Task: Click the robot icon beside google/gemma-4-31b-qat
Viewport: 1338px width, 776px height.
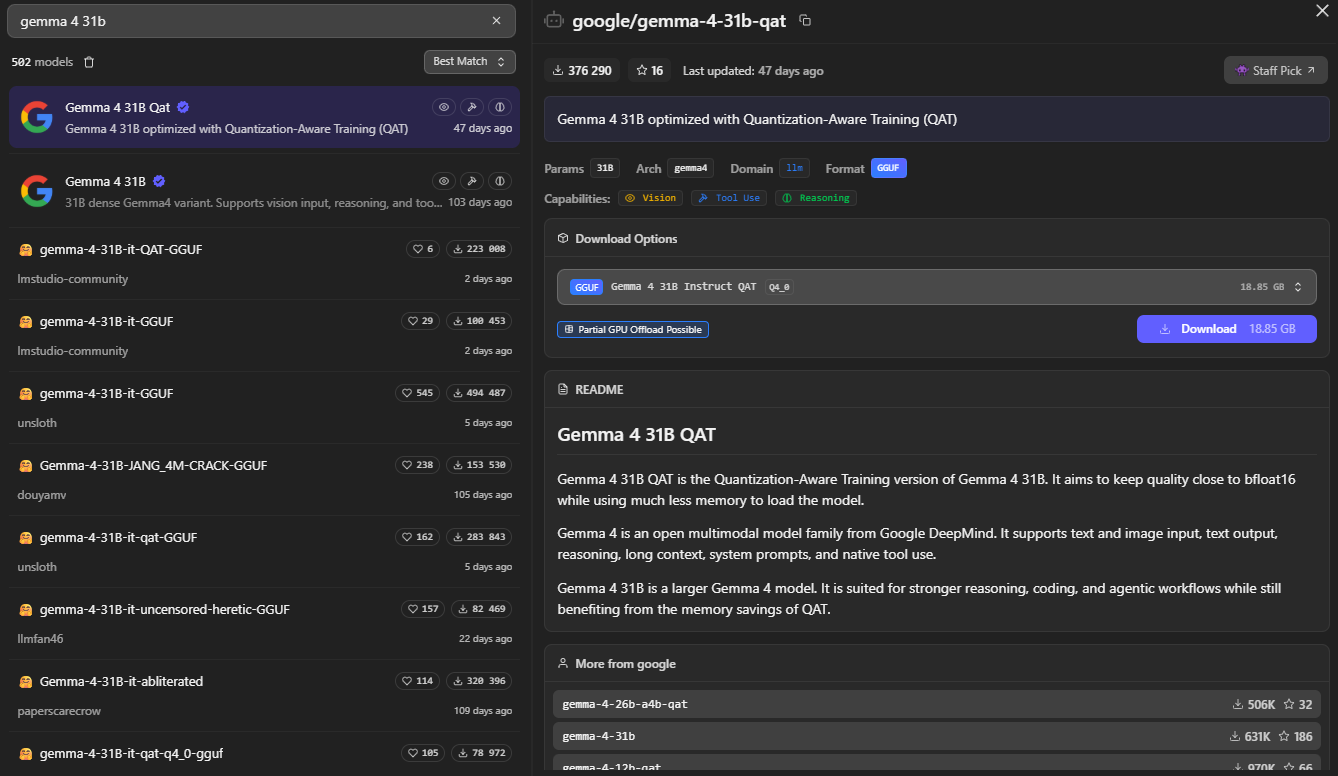Action: click(x=554, y=21)
